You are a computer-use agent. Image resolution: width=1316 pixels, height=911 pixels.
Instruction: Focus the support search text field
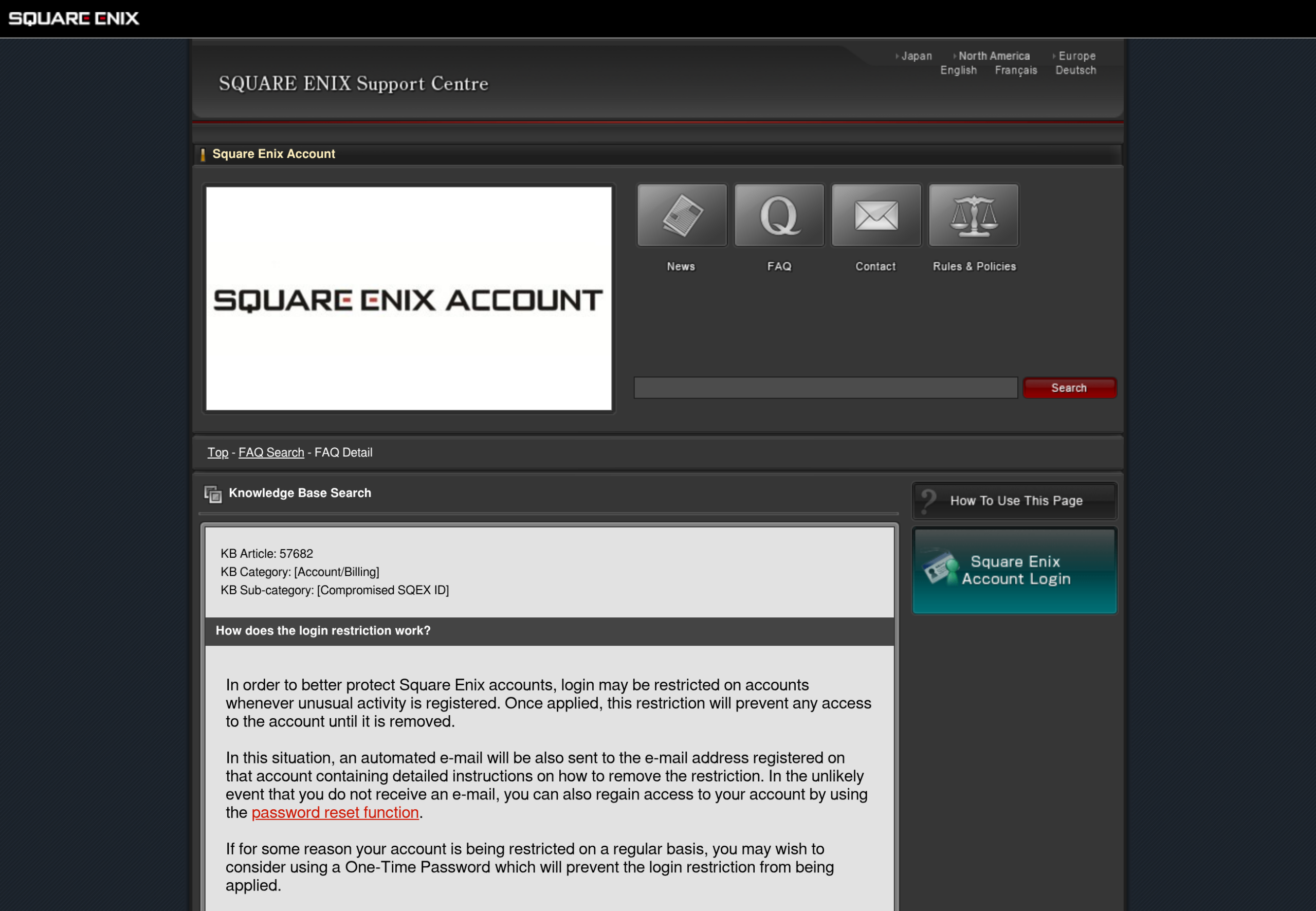click(825, 388)
